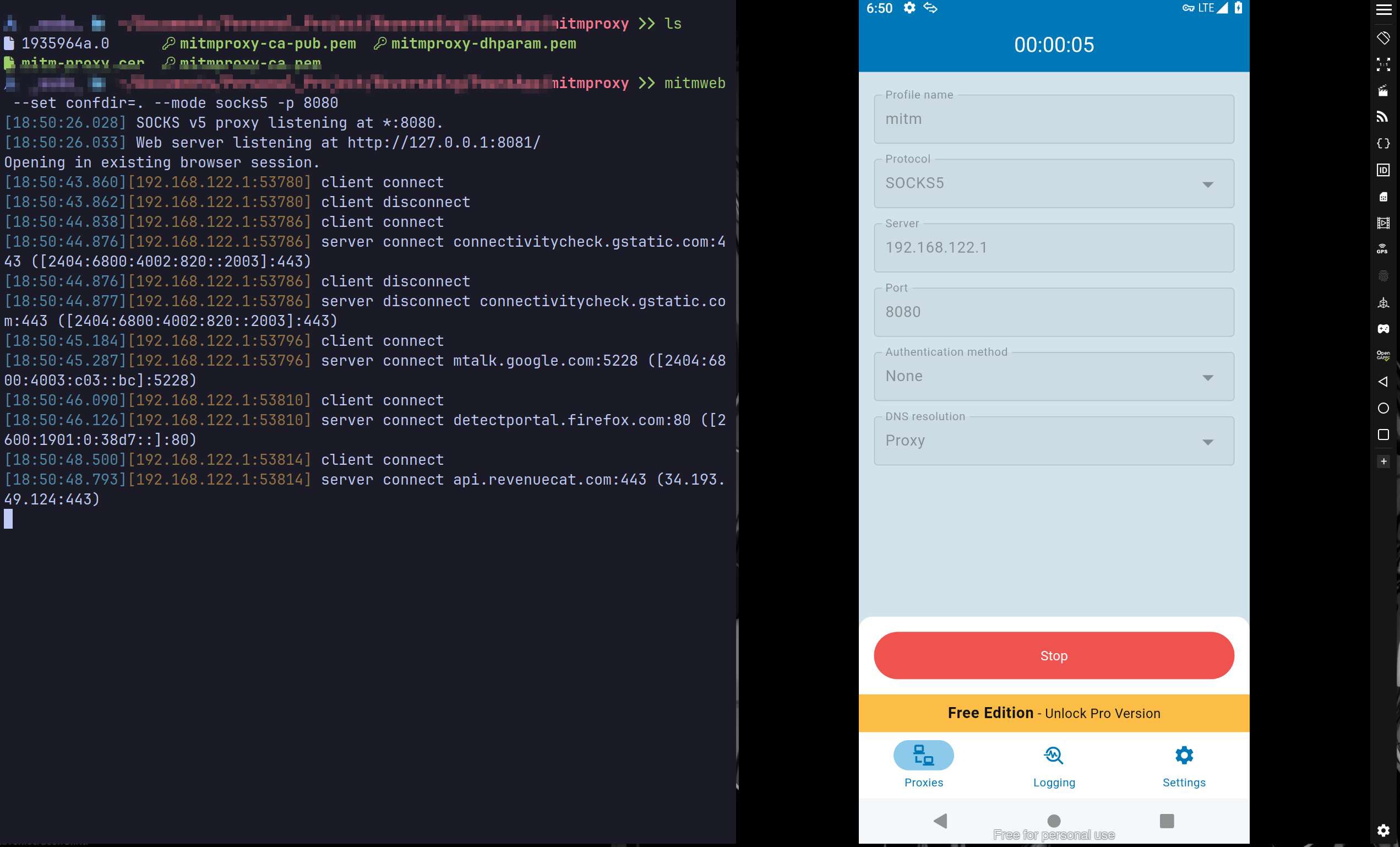
Task: Open the DNS resolution dropdown
Action: click(x=1053, y=441)
